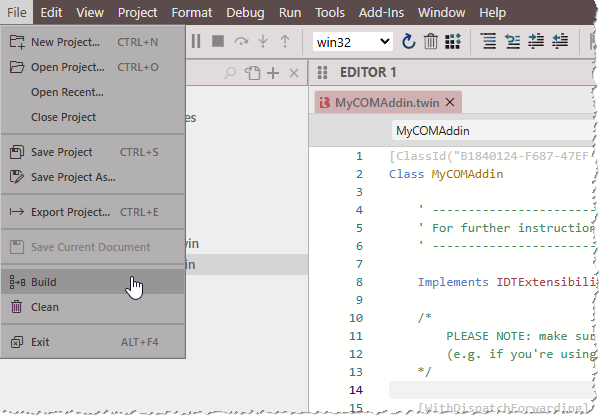
Task: Expand the Open Recent submenu
Action: (x=67, y=92)
